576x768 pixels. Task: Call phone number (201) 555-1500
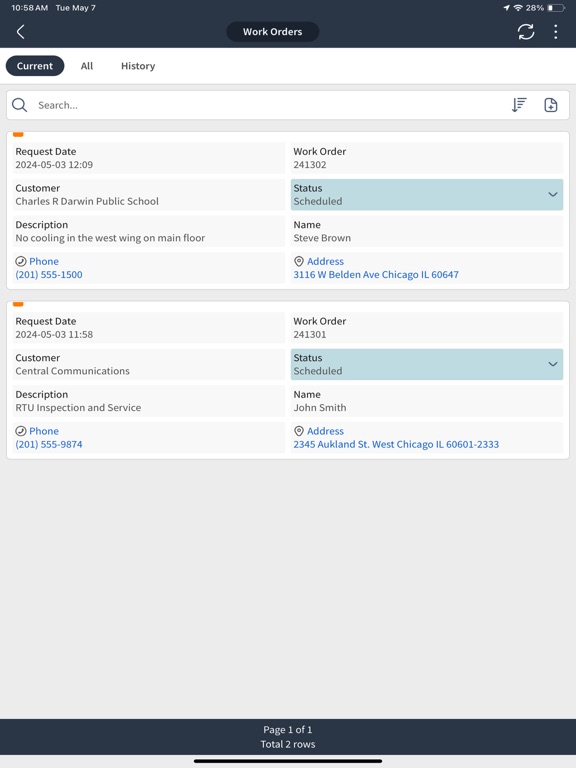tap(49, 275)
